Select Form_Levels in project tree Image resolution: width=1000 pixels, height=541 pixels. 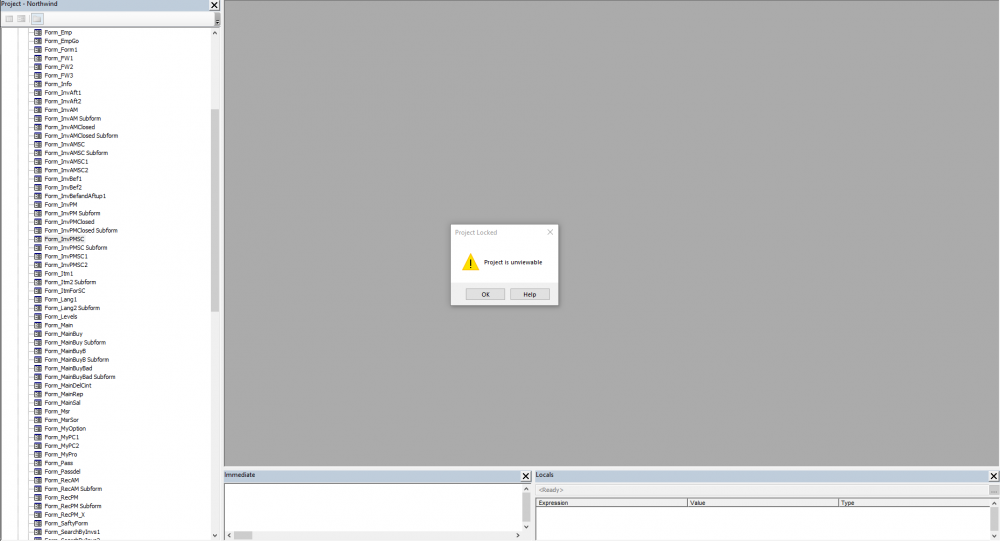click(60, 316)
